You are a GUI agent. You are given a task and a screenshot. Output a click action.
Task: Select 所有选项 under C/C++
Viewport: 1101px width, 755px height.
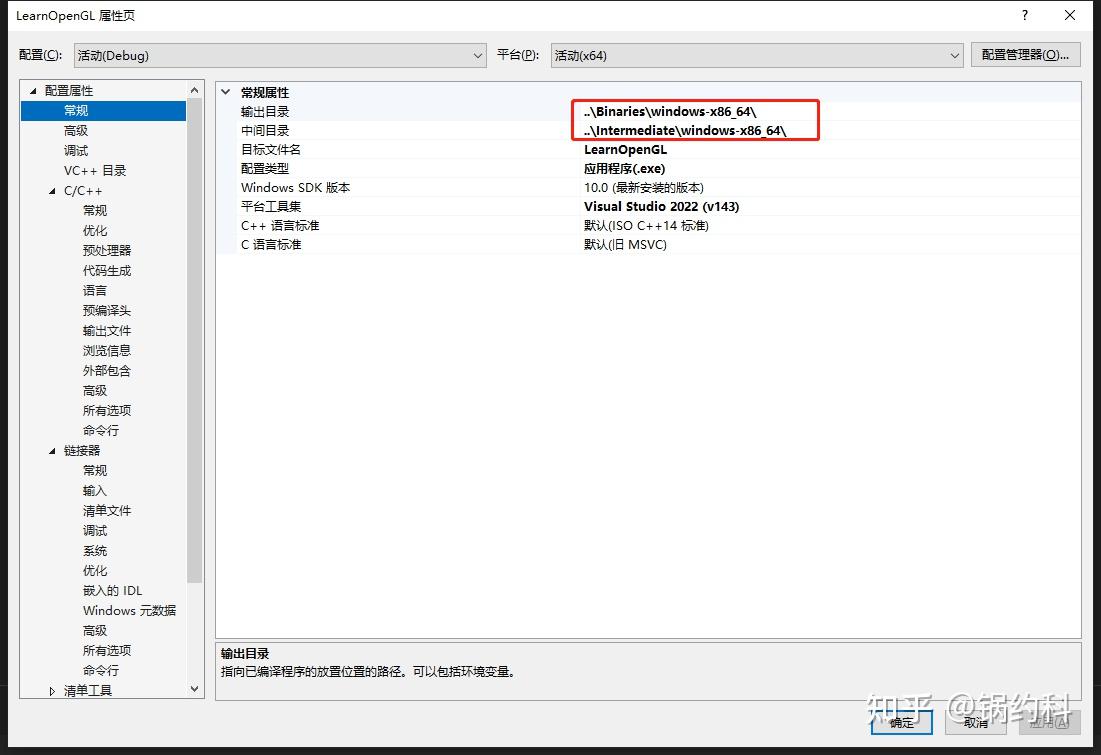pyautogui.click(x=107, y=411)
